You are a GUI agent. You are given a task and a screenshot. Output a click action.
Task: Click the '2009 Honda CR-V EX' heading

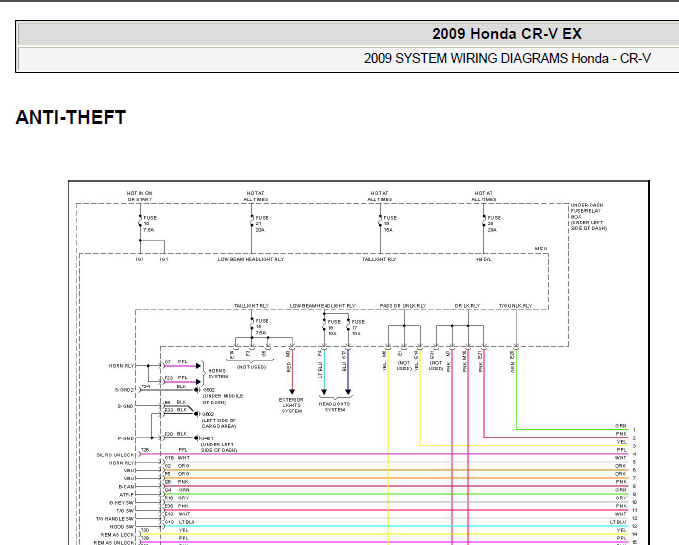tap(507, 34)
